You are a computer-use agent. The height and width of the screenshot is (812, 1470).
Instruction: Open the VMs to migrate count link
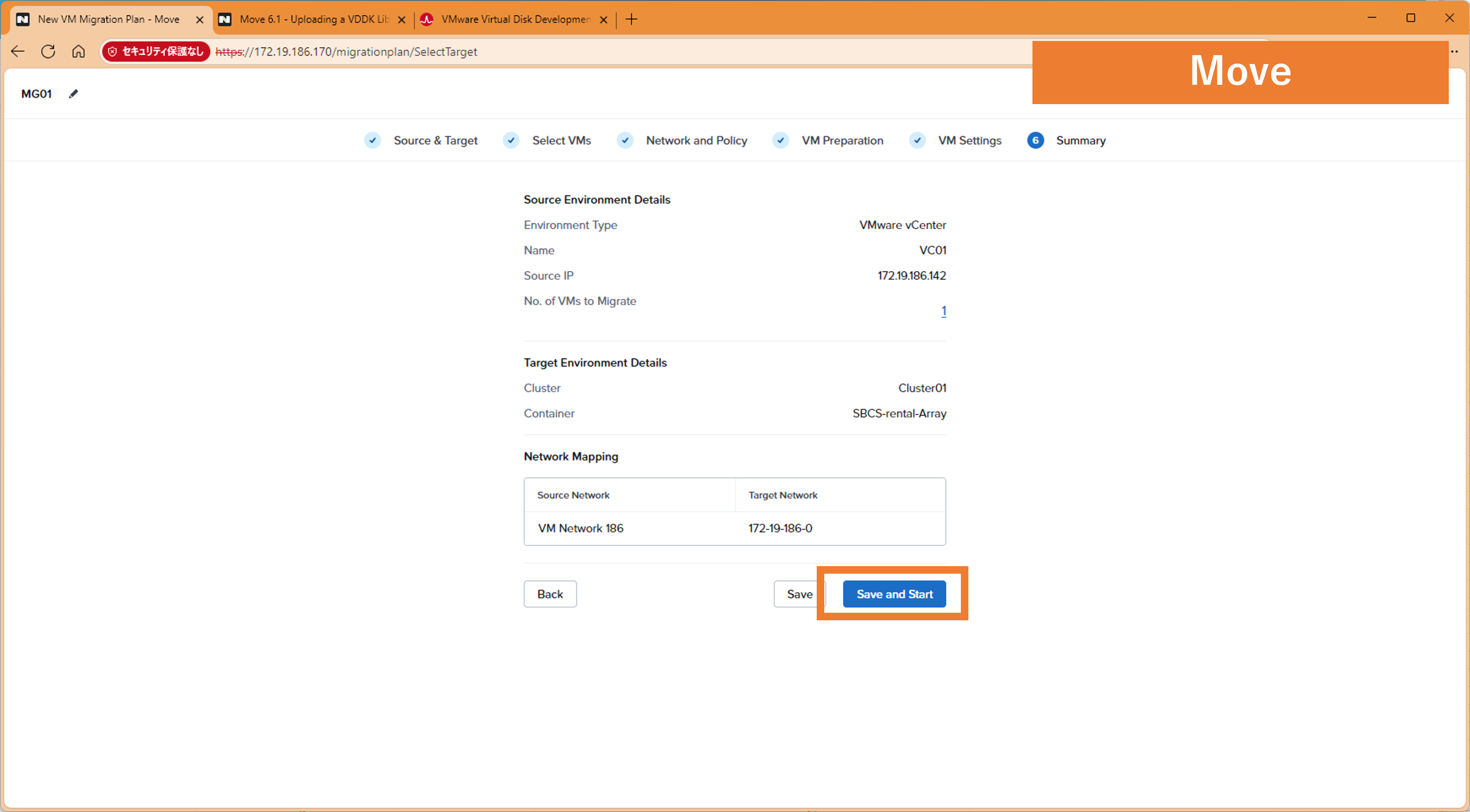point(943,311)
